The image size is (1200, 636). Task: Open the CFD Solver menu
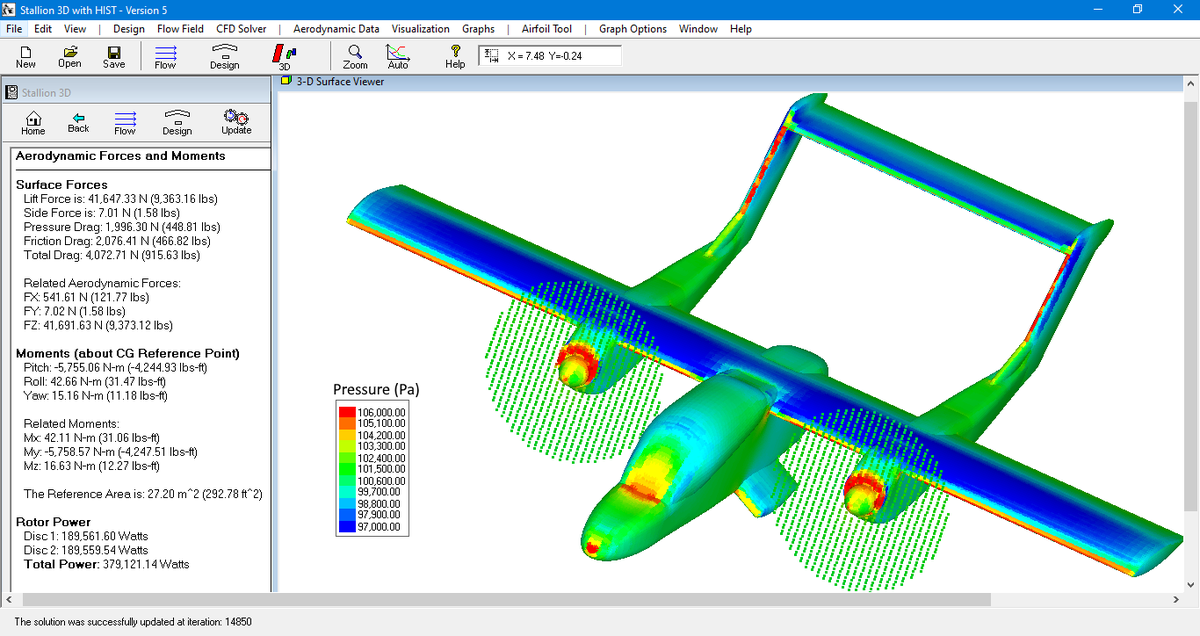pos(241,29)
